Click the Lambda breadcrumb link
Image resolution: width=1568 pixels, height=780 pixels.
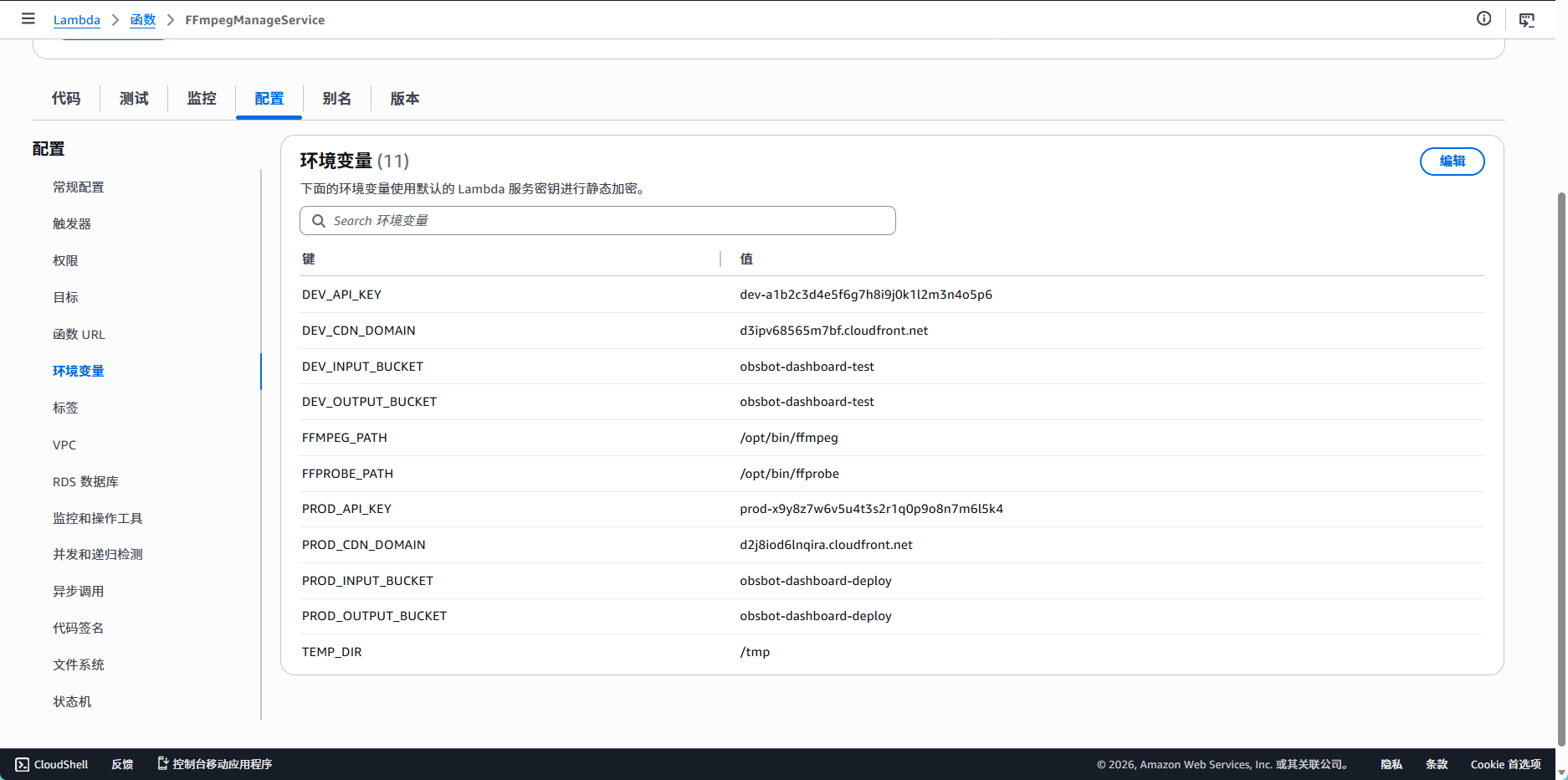(76, 20)
